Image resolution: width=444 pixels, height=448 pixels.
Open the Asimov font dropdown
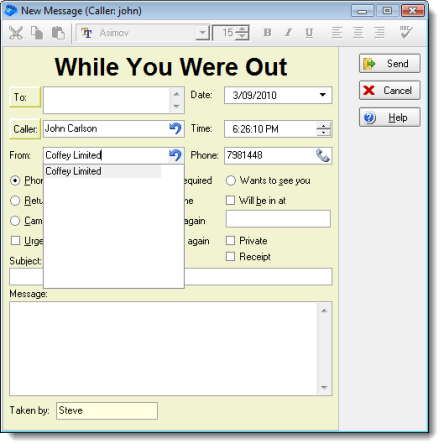coord(202,33)
